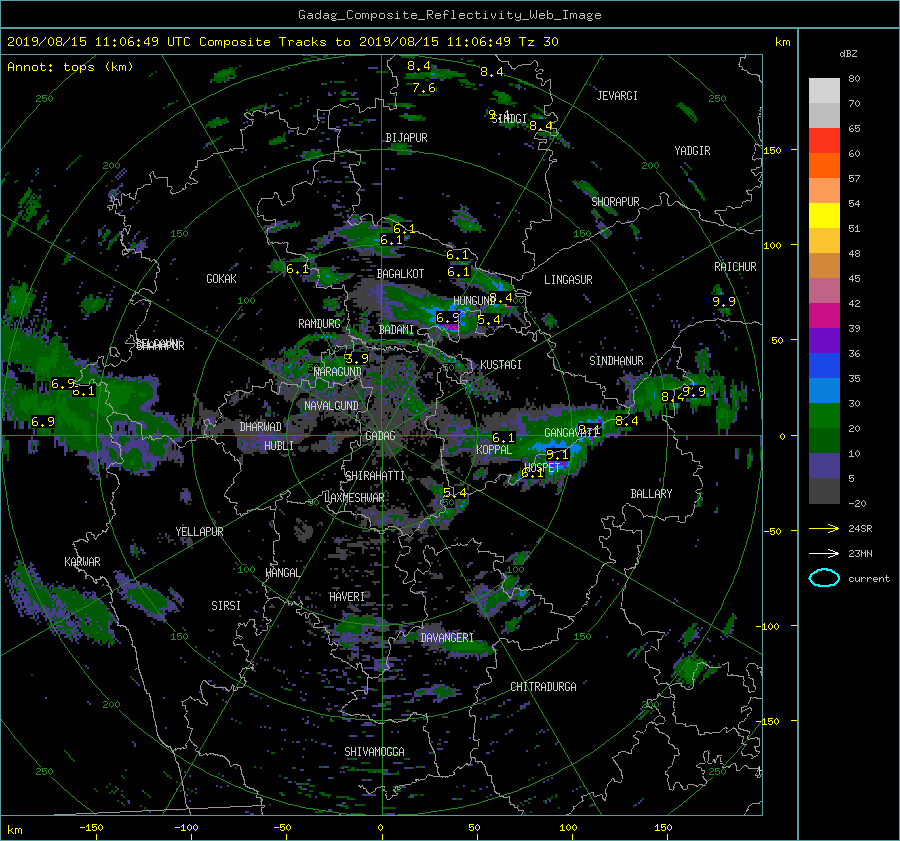Click the BADAMI city label
This screenshot has width=900, height=841.
[x=396, y=330]
